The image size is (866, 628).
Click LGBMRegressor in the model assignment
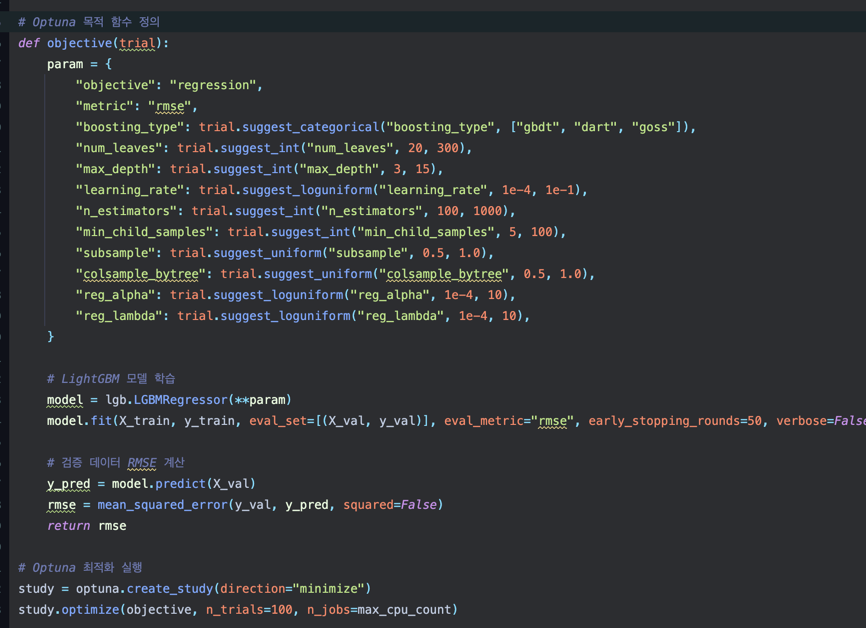(181, 400)
